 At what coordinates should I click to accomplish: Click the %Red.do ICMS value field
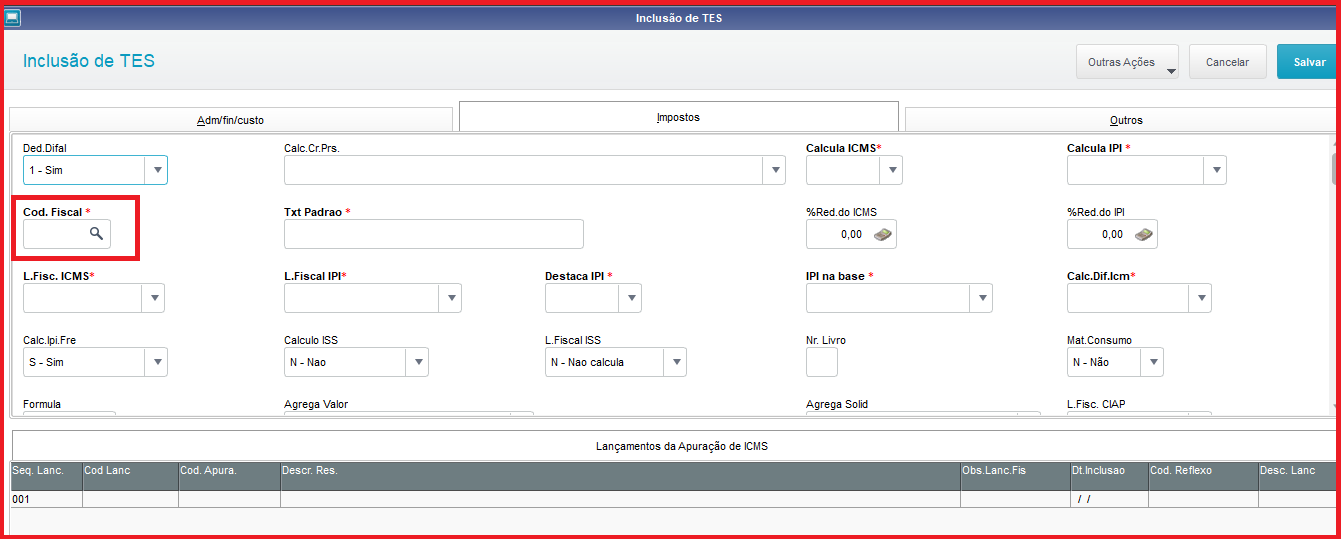839,234
